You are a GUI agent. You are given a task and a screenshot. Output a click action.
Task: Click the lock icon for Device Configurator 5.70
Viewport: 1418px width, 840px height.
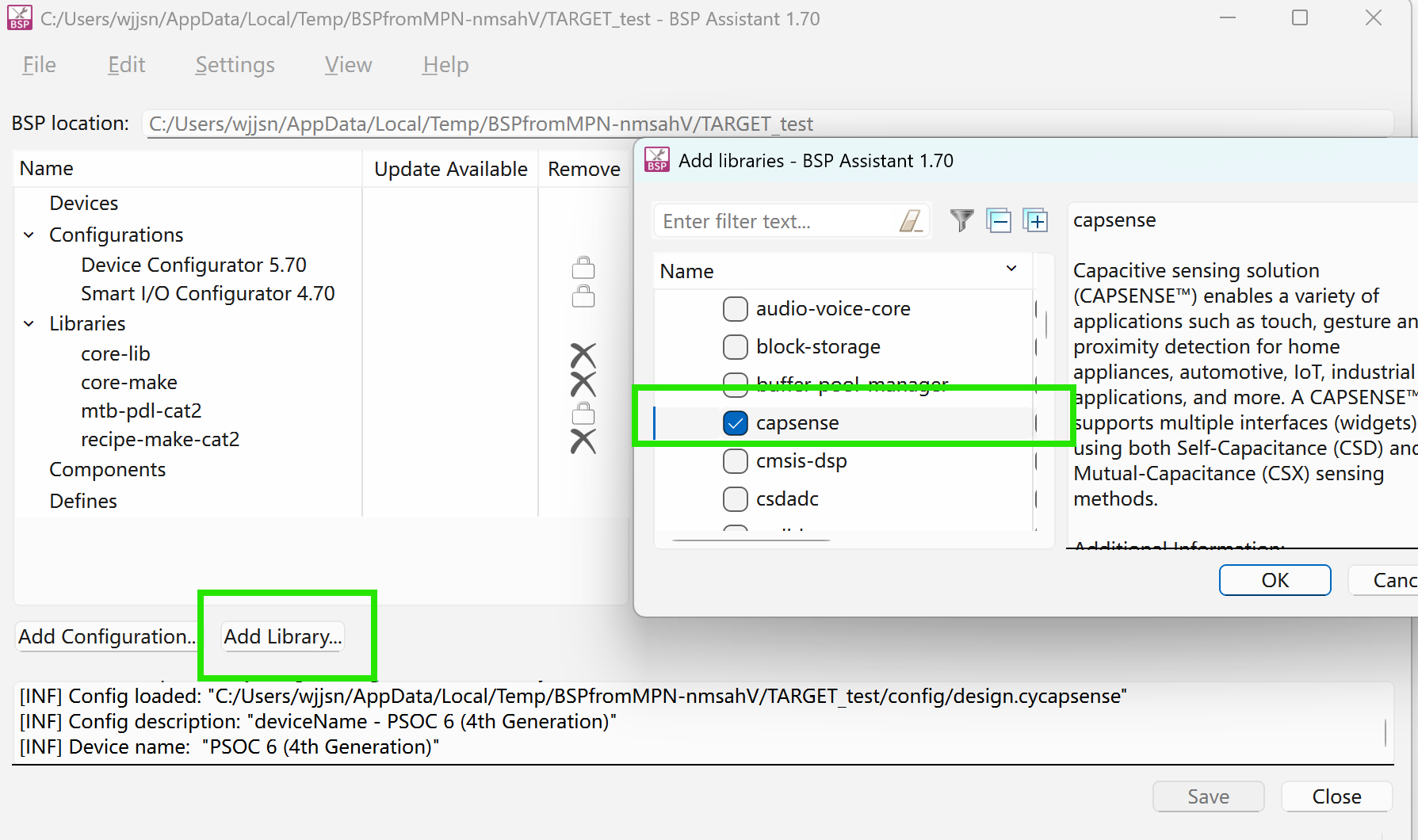(583, 267)
